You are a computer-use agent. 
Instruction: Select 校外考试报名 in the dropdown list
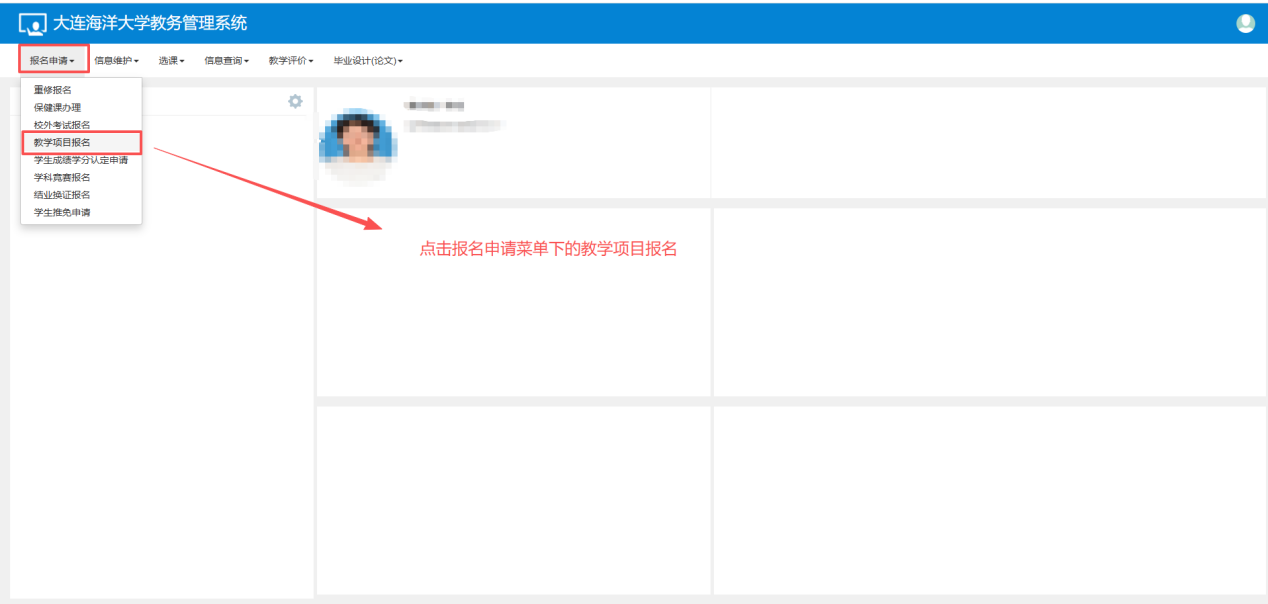[x=62, y=125]
